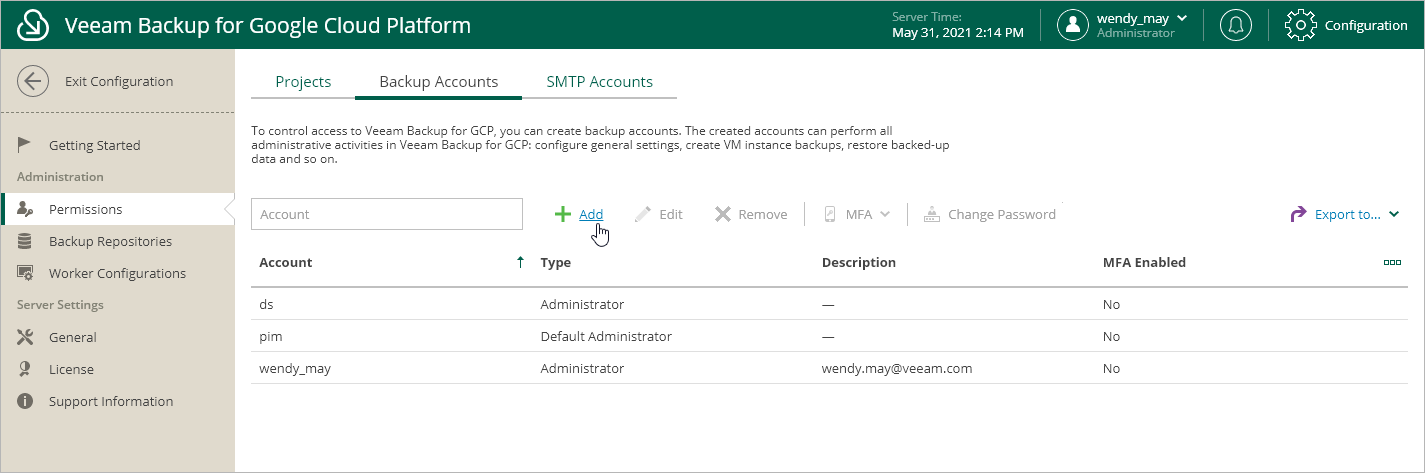
Task: Click the License badge icon
Action: pyautogui.click(x=26, y=369)
